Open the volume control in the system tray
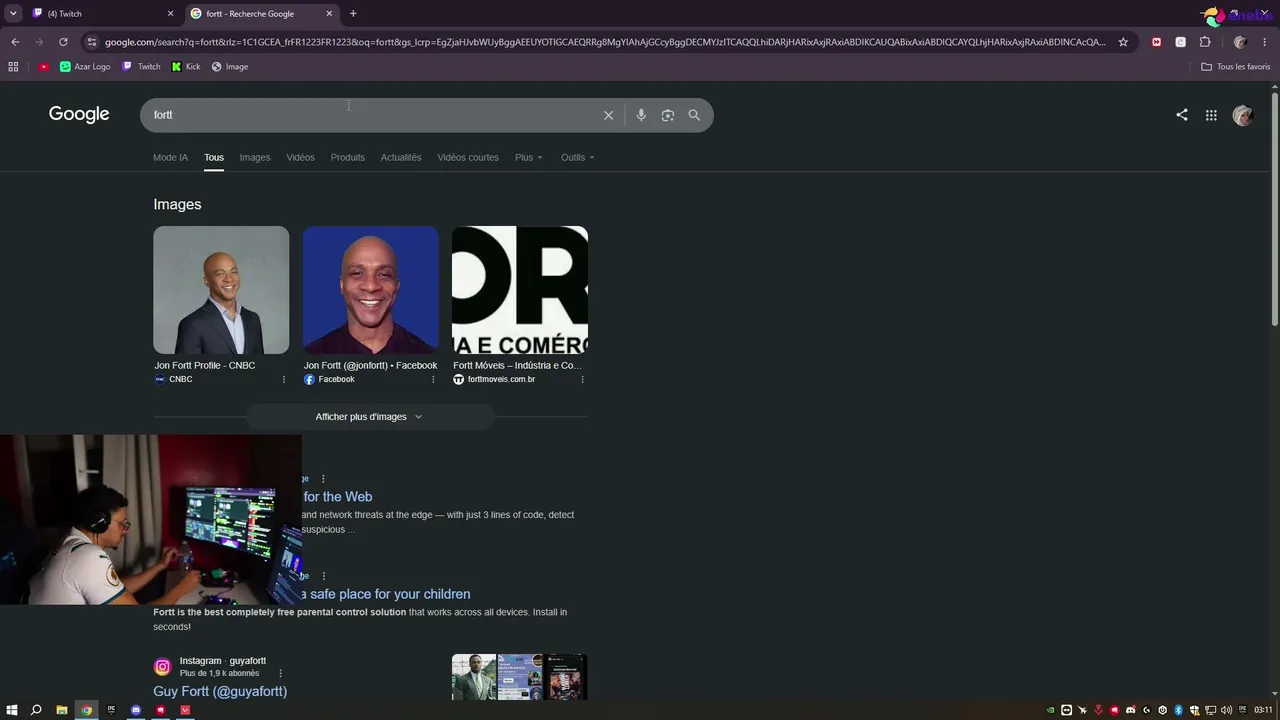Viewport: 1280px width, 720px height. coord(1227,710)
